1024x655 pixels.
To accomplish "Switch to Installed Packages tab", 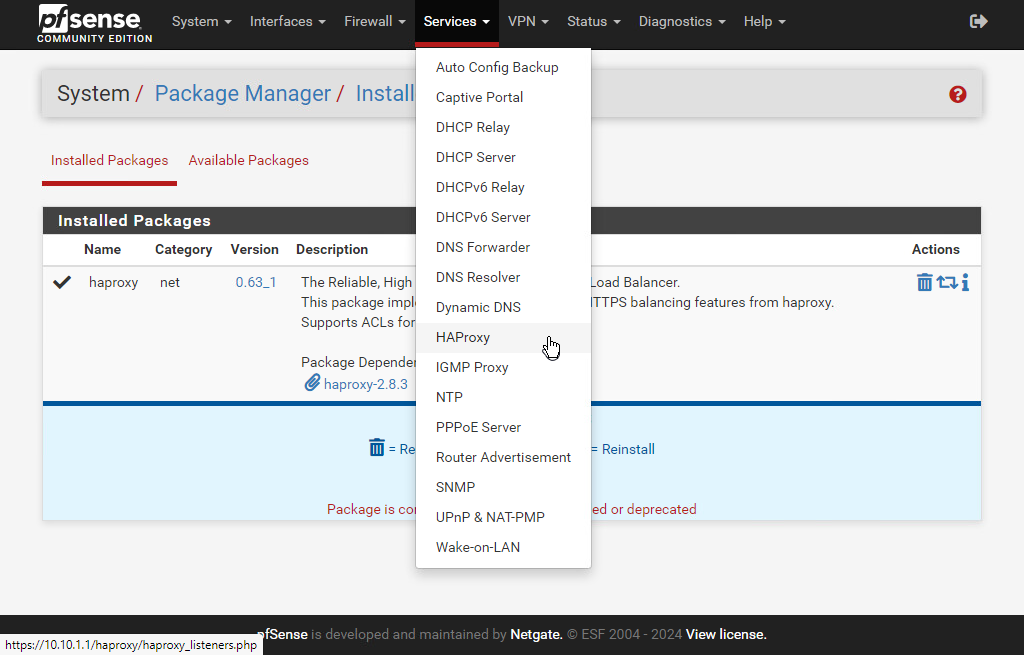I will pyautogui.click(x=110, y=161).
